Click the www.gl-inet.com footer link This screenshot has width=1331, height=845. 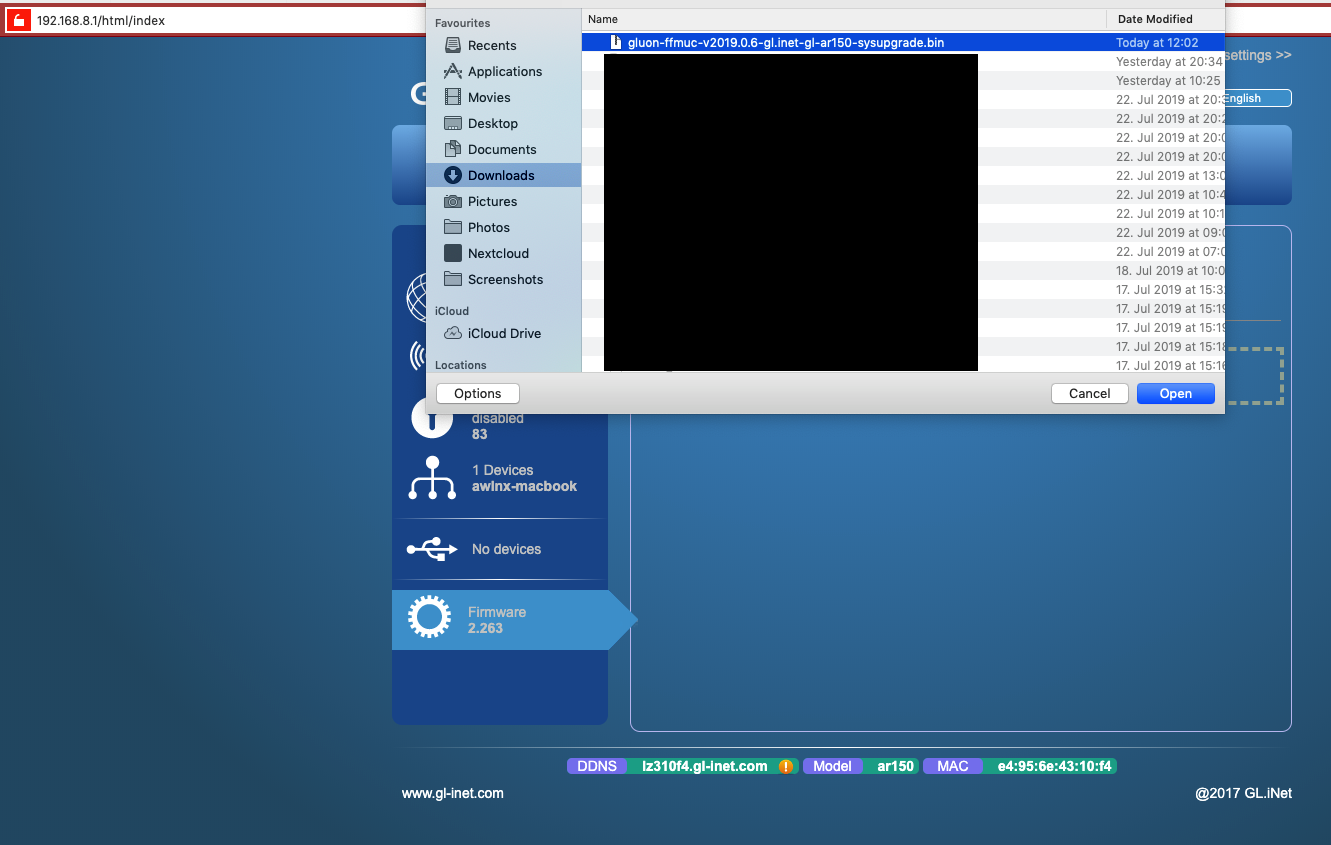click(x=452, y=793)
